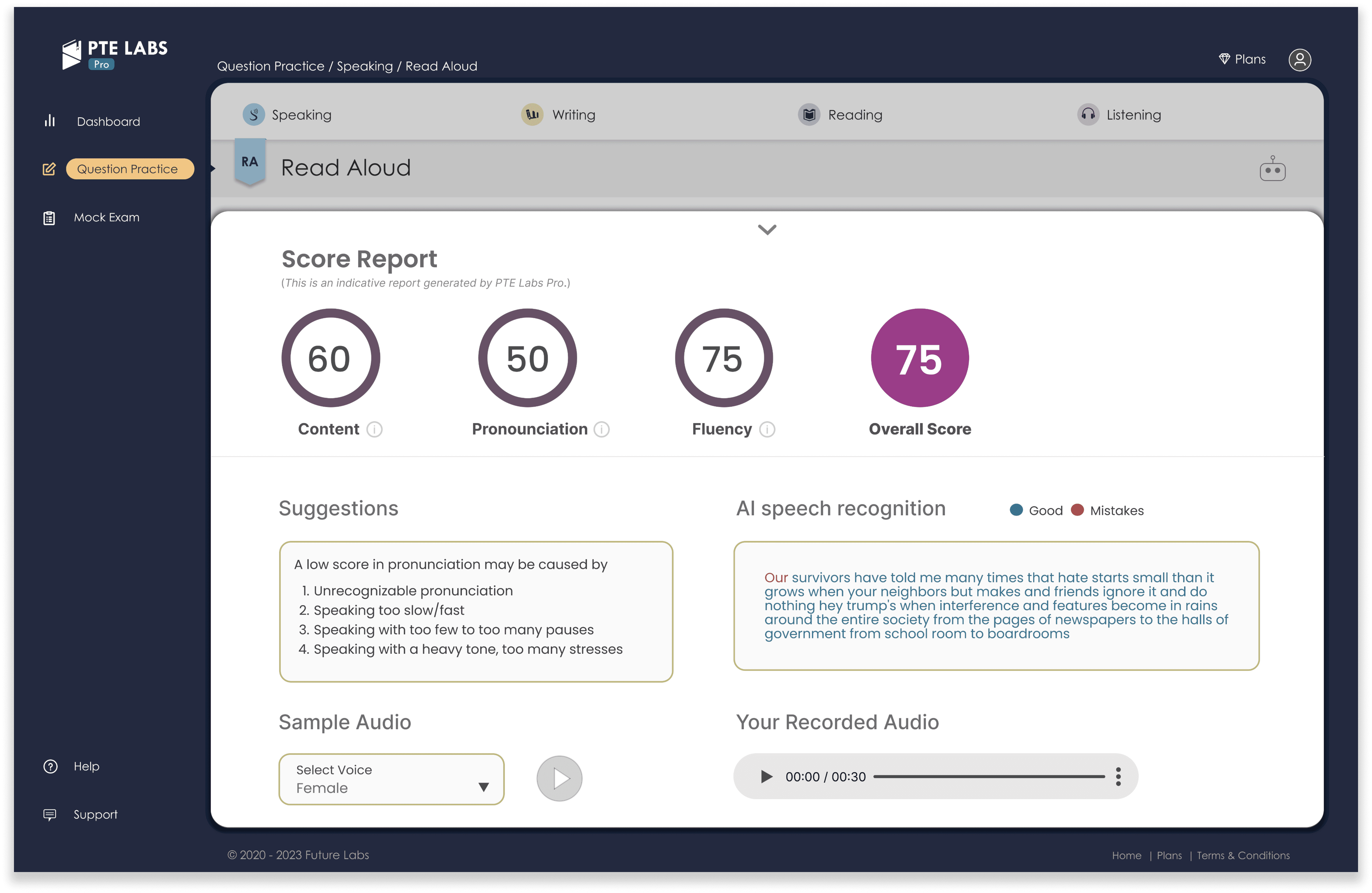Viewport: 1372px width, 893px height.
Task: Click the Support chat icon
Action: (50, 814)
